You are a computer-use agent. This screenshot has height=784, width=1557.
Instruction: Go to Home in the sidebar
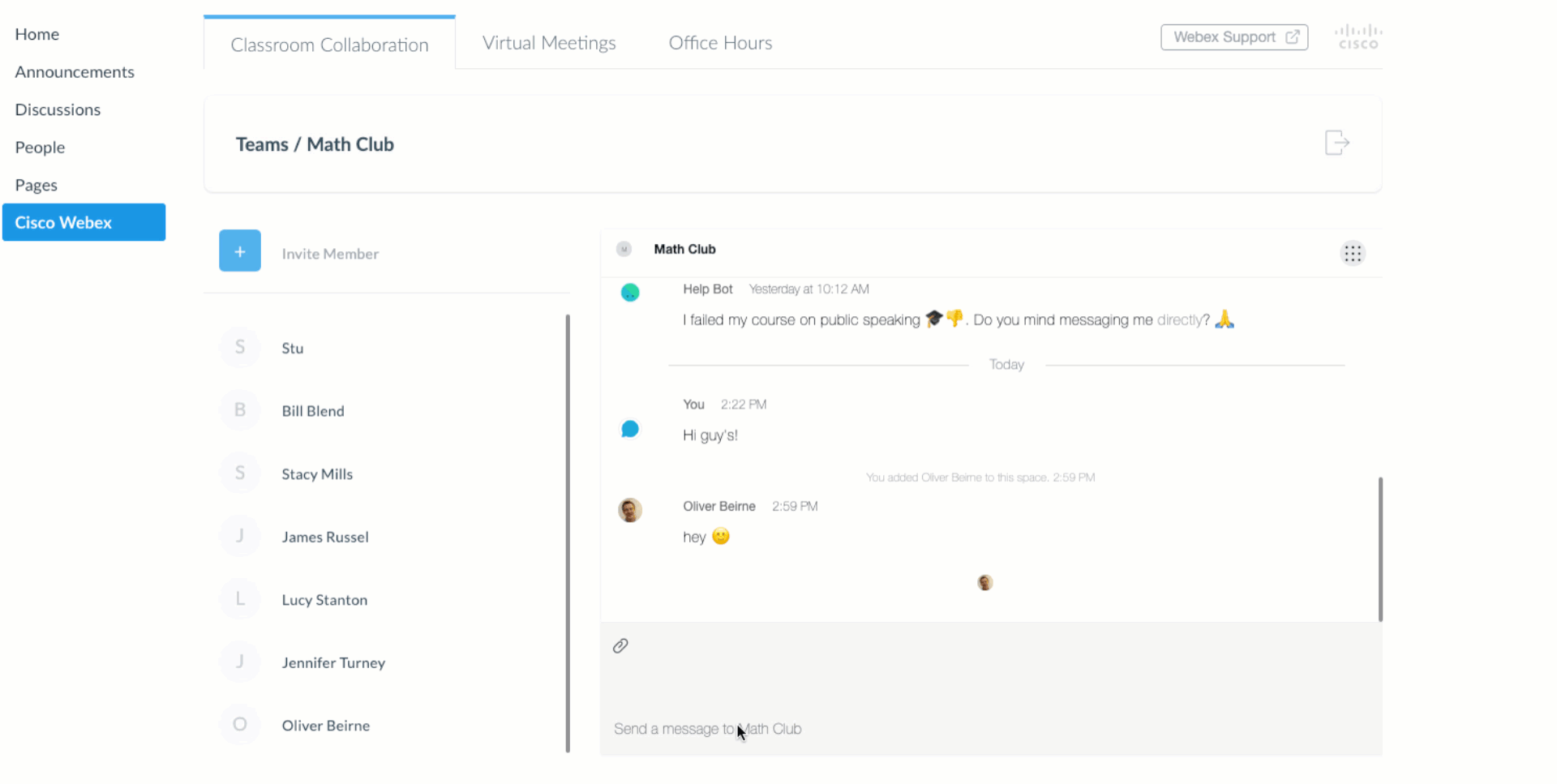coord(37,34)
